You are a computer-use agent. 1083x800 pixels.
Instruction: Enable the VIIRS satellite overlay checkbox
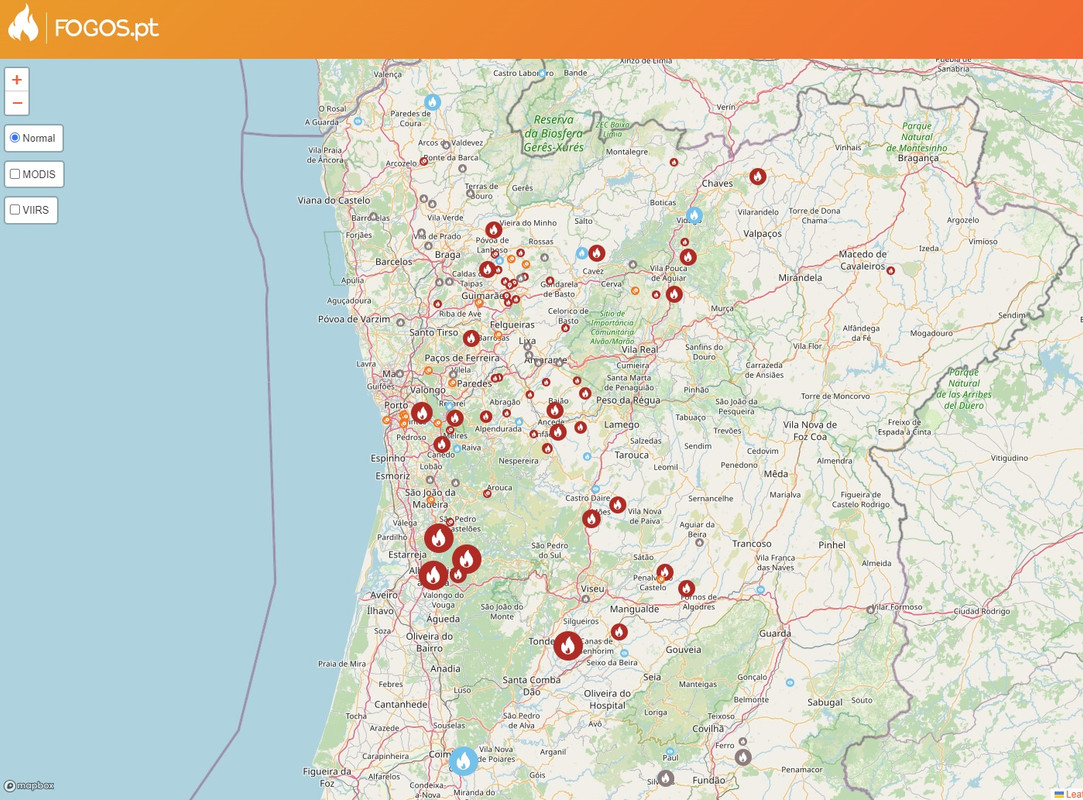pos(15,209)
